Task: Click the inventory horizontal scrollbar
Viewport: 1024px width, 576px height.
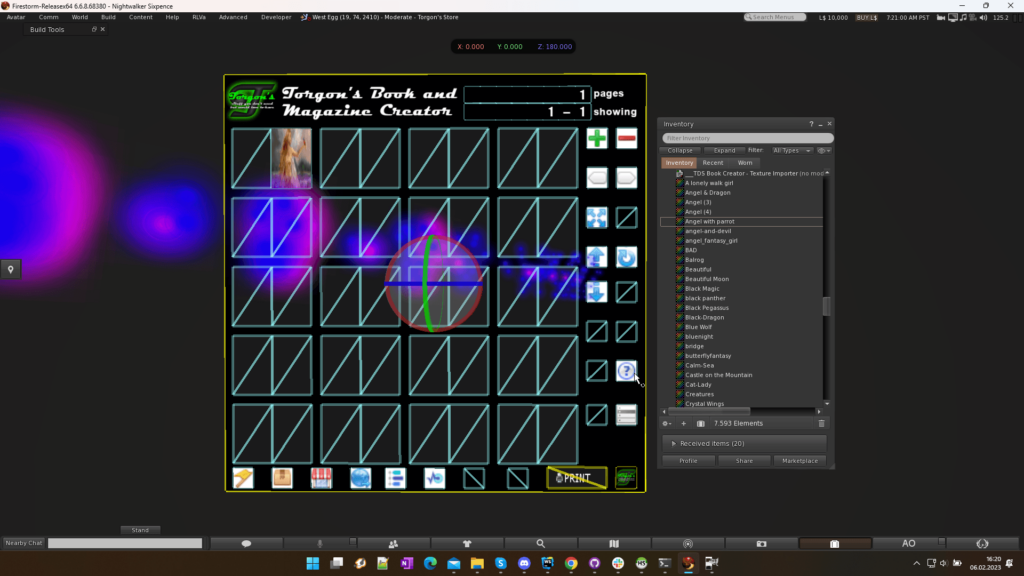Action: [709, 411]
